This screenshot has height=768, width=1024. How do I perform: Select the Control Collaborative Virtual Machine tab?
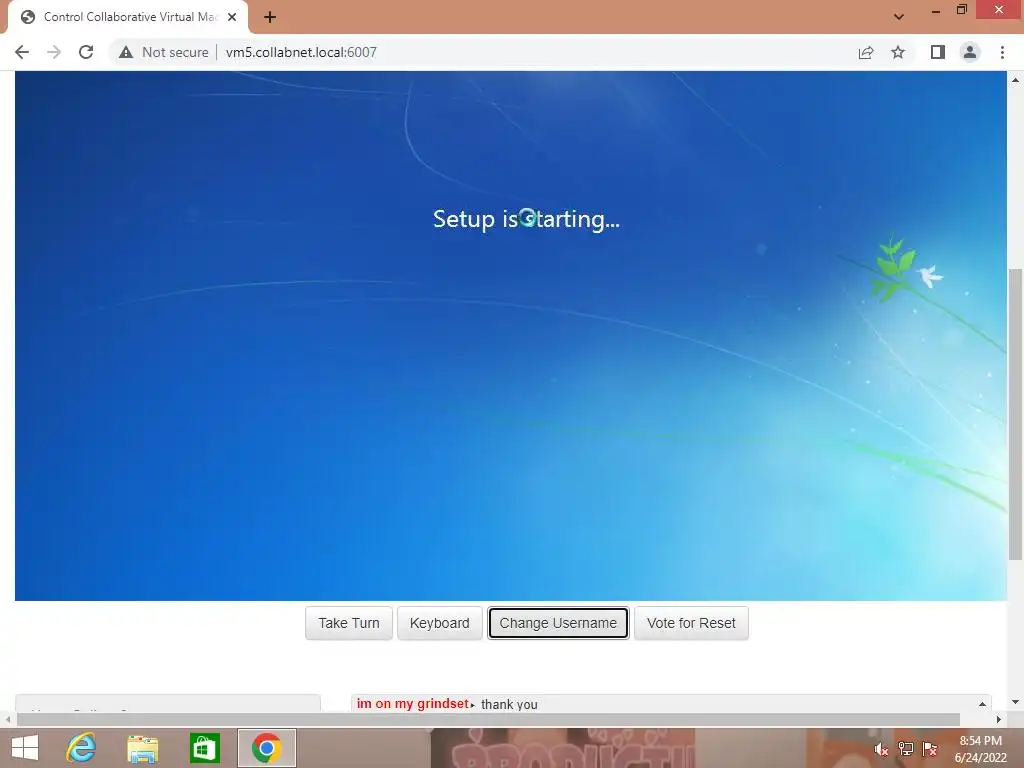tap(128, 17)
